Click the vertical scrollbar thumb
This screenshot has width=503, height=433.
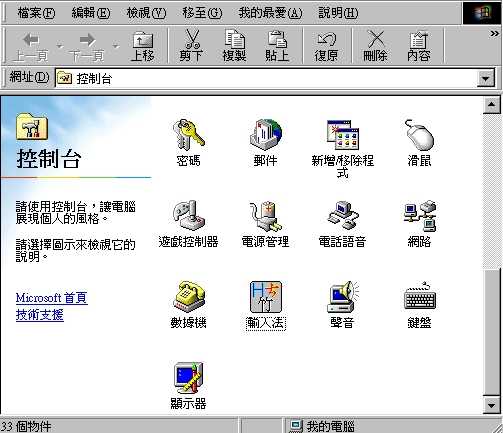tap(491, 332)
